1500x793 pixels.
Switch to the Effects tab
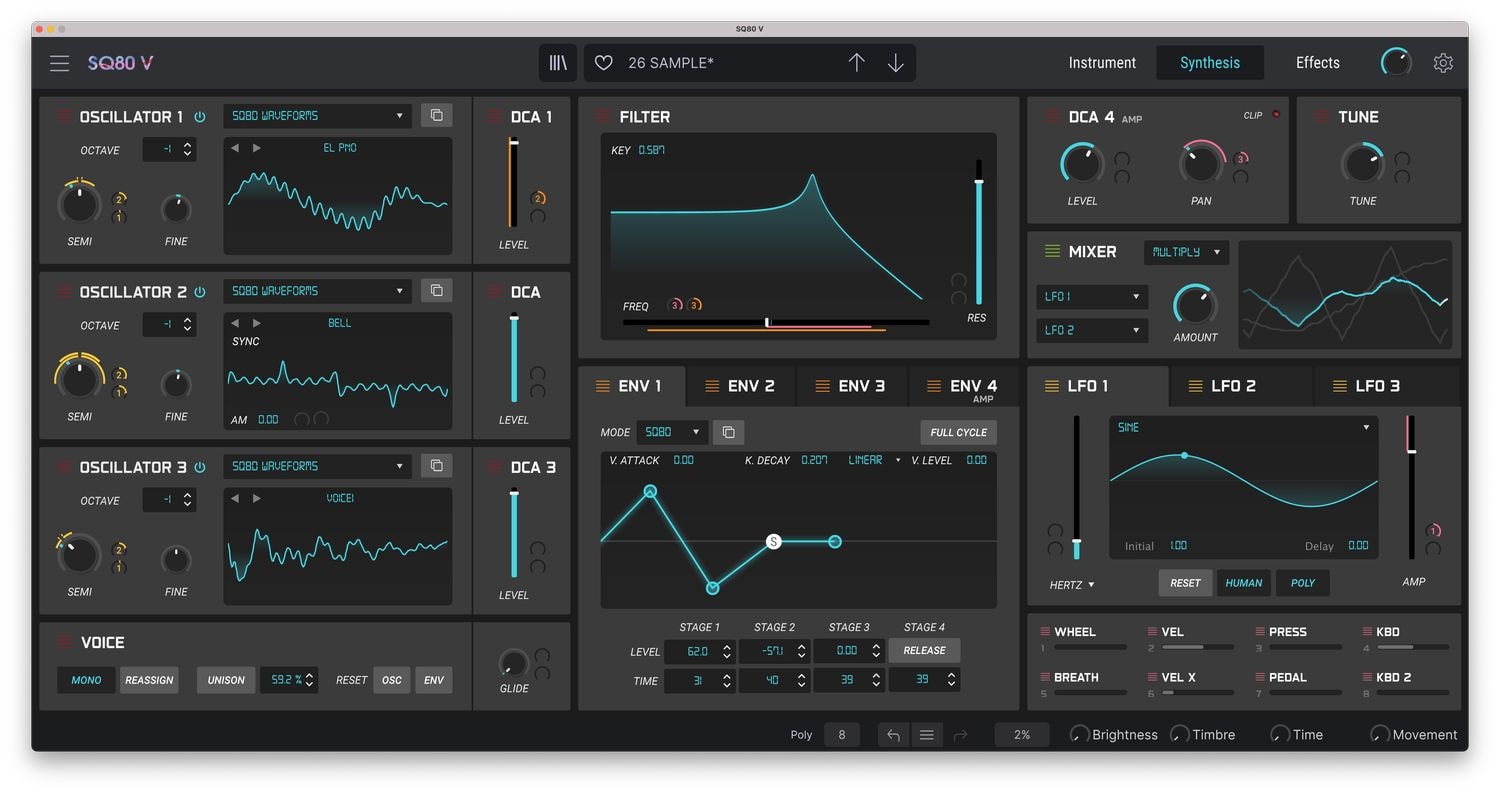(x=1317, y=63)
